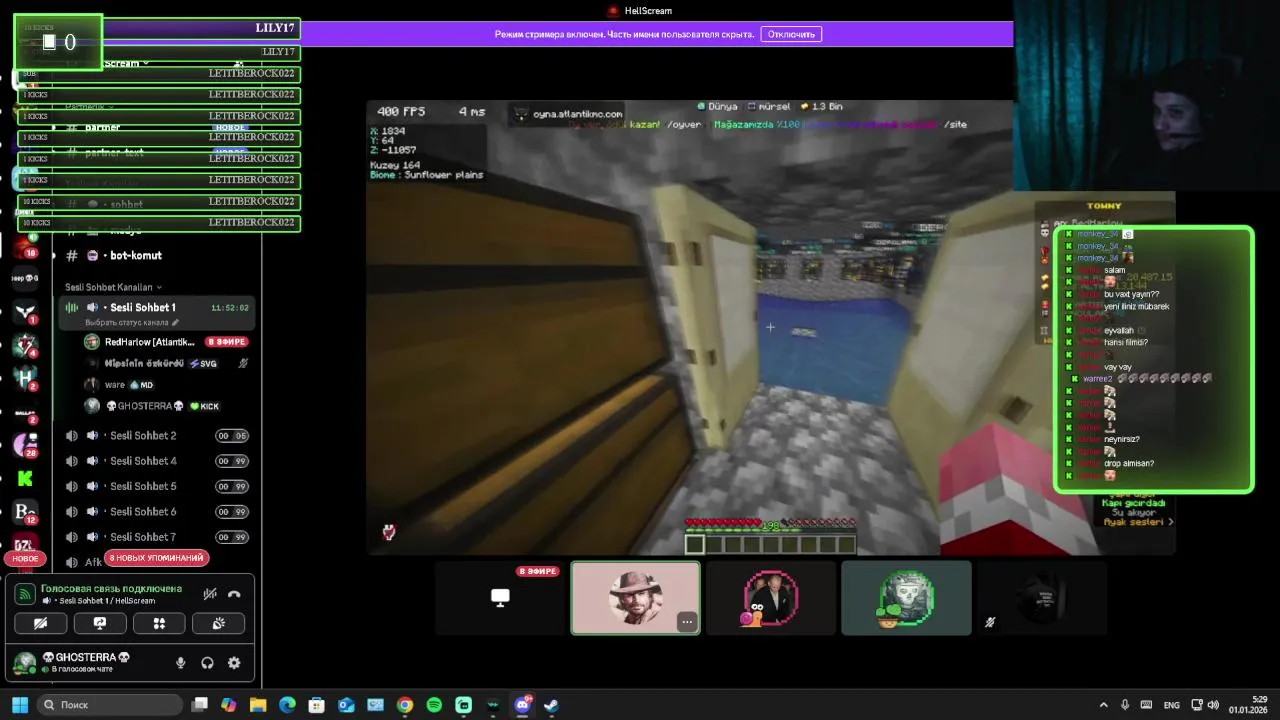This screenshot has height=720, width=1280.
Task: Select the muted dark avatar call tile
Action: (x=1041, y=597)
